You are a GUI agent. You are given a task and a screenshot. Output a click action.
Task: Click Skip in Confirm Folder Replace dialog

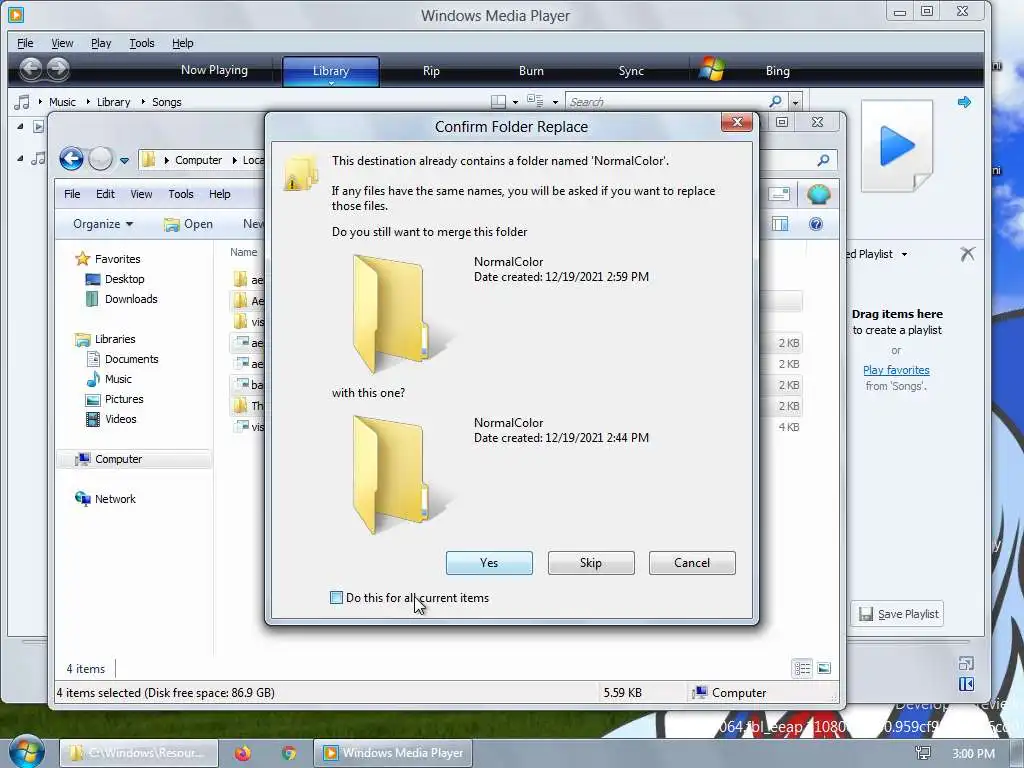tap(591, 563)
